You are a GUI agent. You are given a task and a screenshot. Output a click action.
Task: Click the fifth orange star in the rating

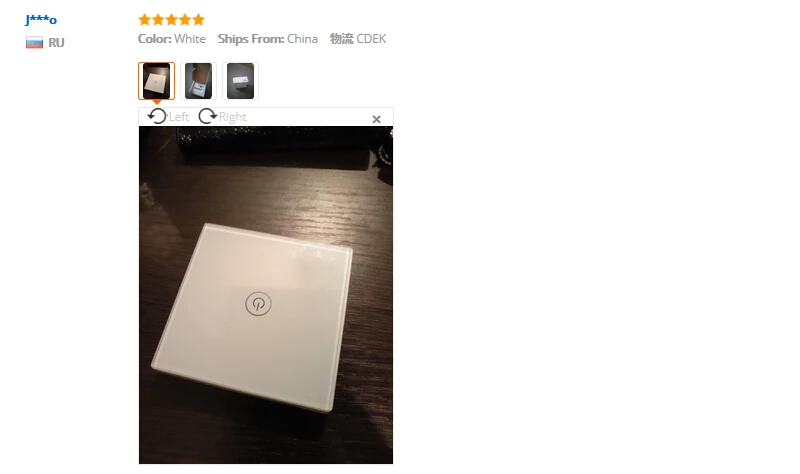pos(198,20)
